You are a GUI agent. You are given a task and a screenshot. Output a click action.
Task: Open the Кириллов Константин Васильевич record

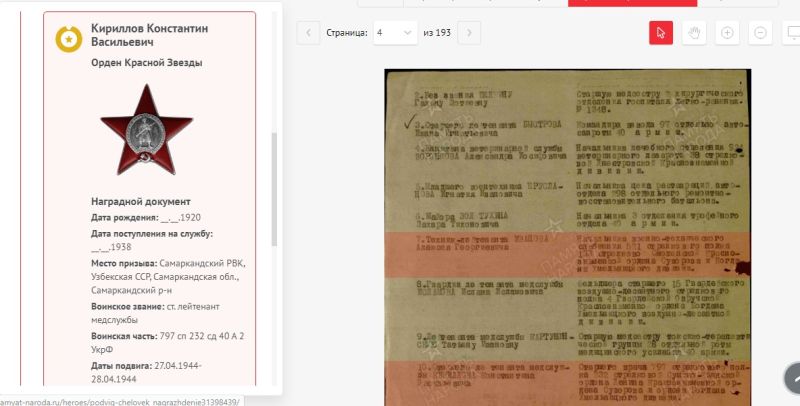pyautogui.click(x=149, y=36)
